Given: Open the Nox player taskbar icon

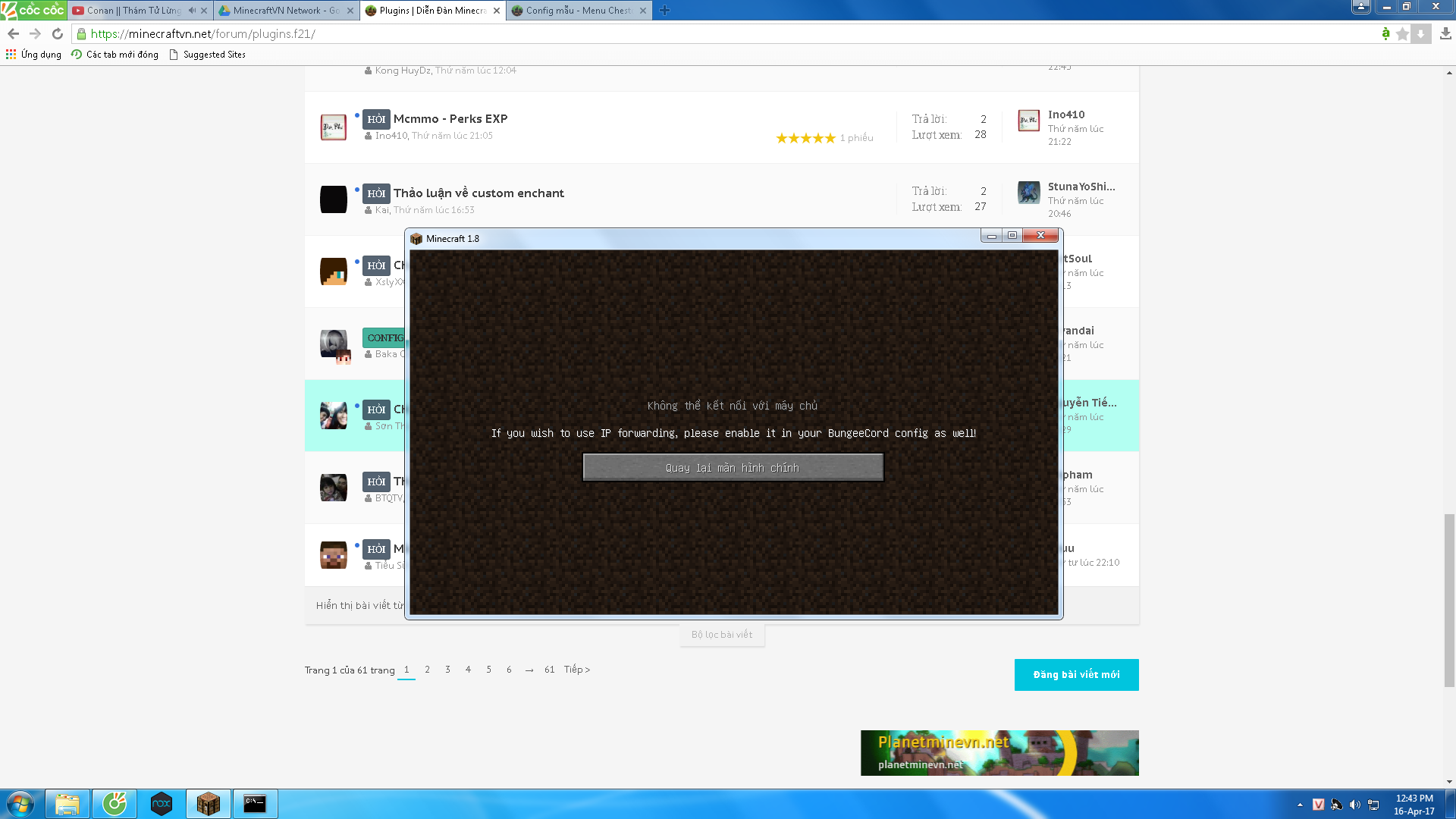Looking at the screenshot, I should click(161, 804).
